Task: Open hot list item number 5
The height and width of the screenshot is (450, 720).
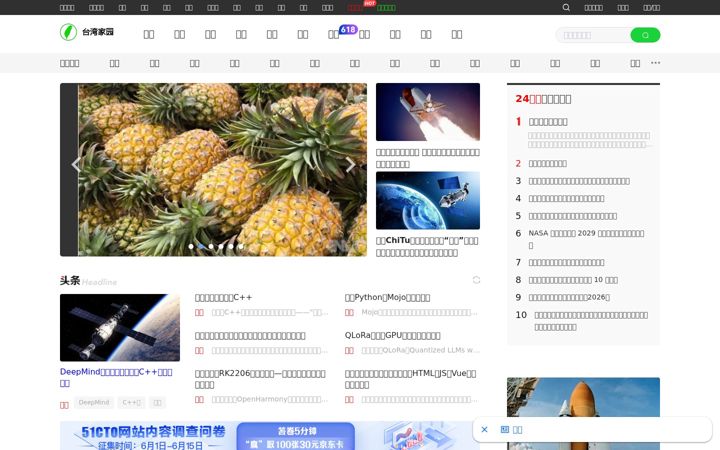Action: tap(573, 216)
